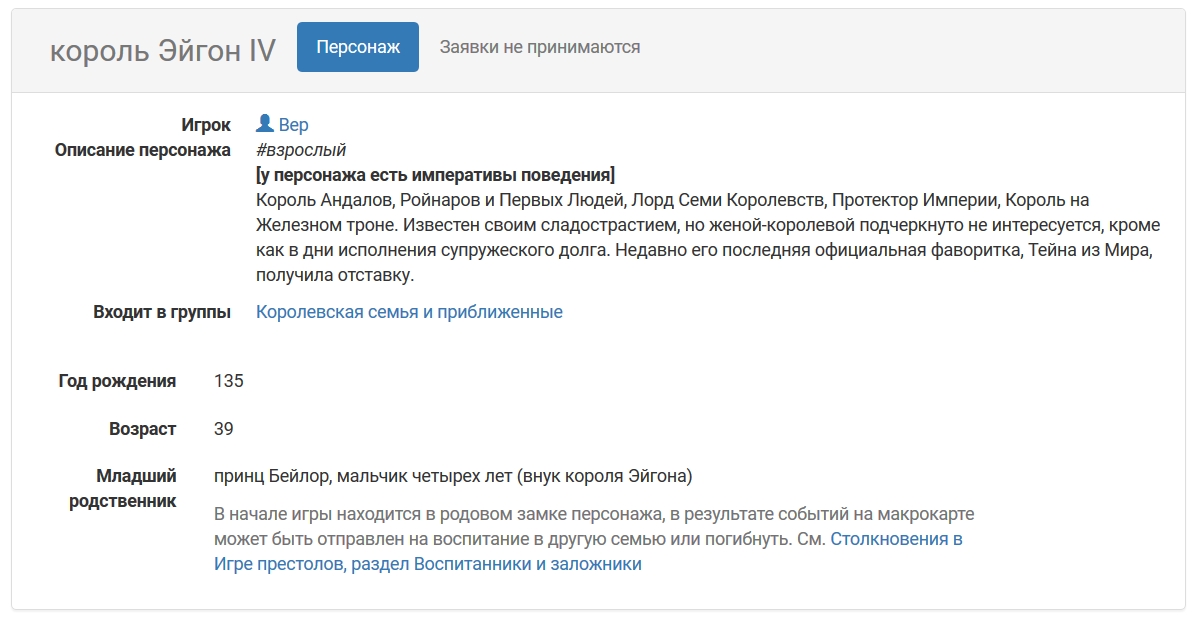1198x622 pixels.
Task: Click the Игрок field label
Action: pos(206,125)
